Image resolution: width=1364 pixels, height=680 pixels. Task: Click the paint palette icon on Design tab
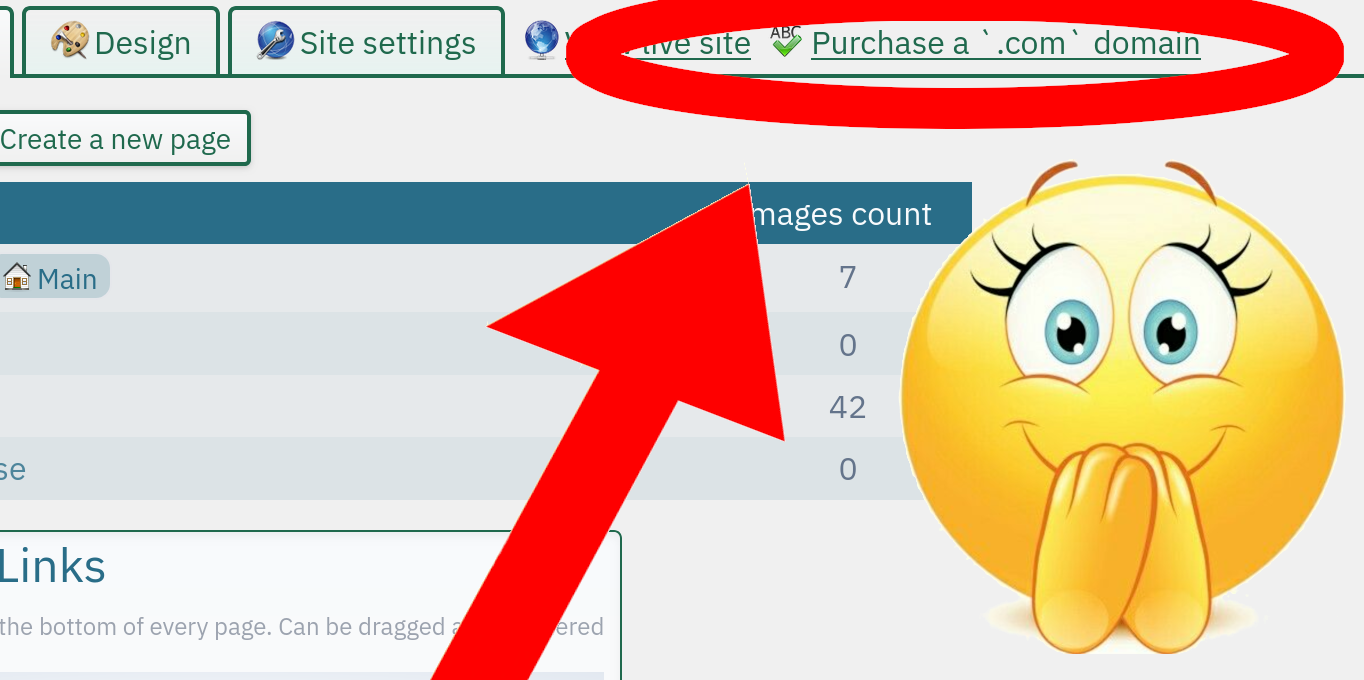[69, 42]
